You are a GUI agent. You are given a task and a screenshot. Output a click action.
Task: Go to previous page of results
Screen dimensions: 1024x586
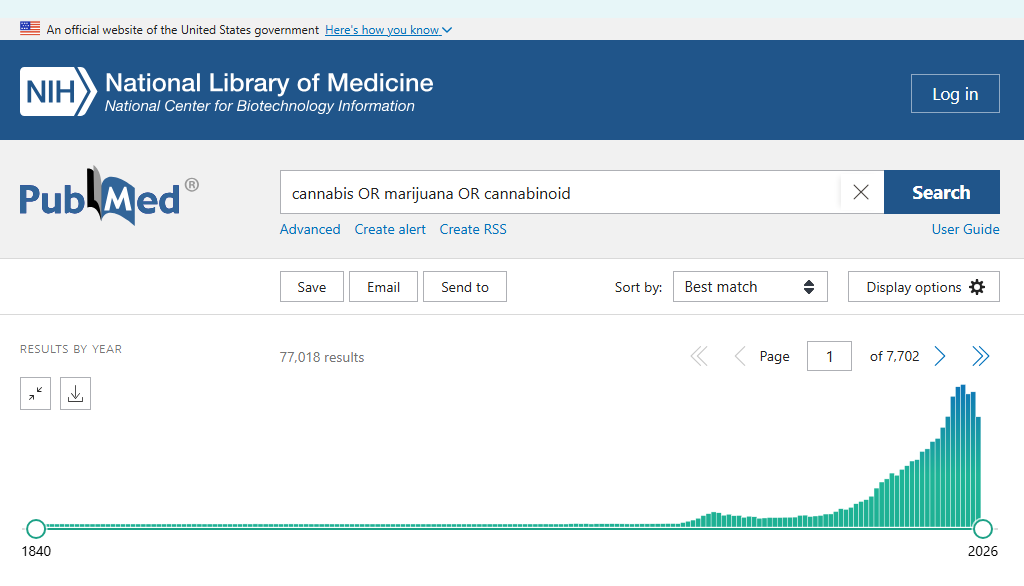(740, 356)
